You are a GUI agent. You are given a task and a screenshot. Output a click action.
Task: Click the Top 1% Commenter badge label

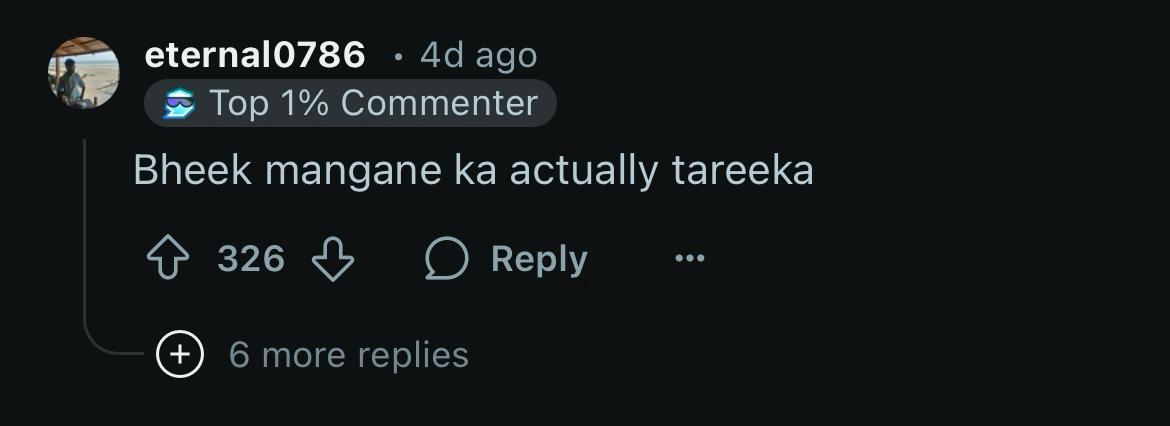[350, 103]
